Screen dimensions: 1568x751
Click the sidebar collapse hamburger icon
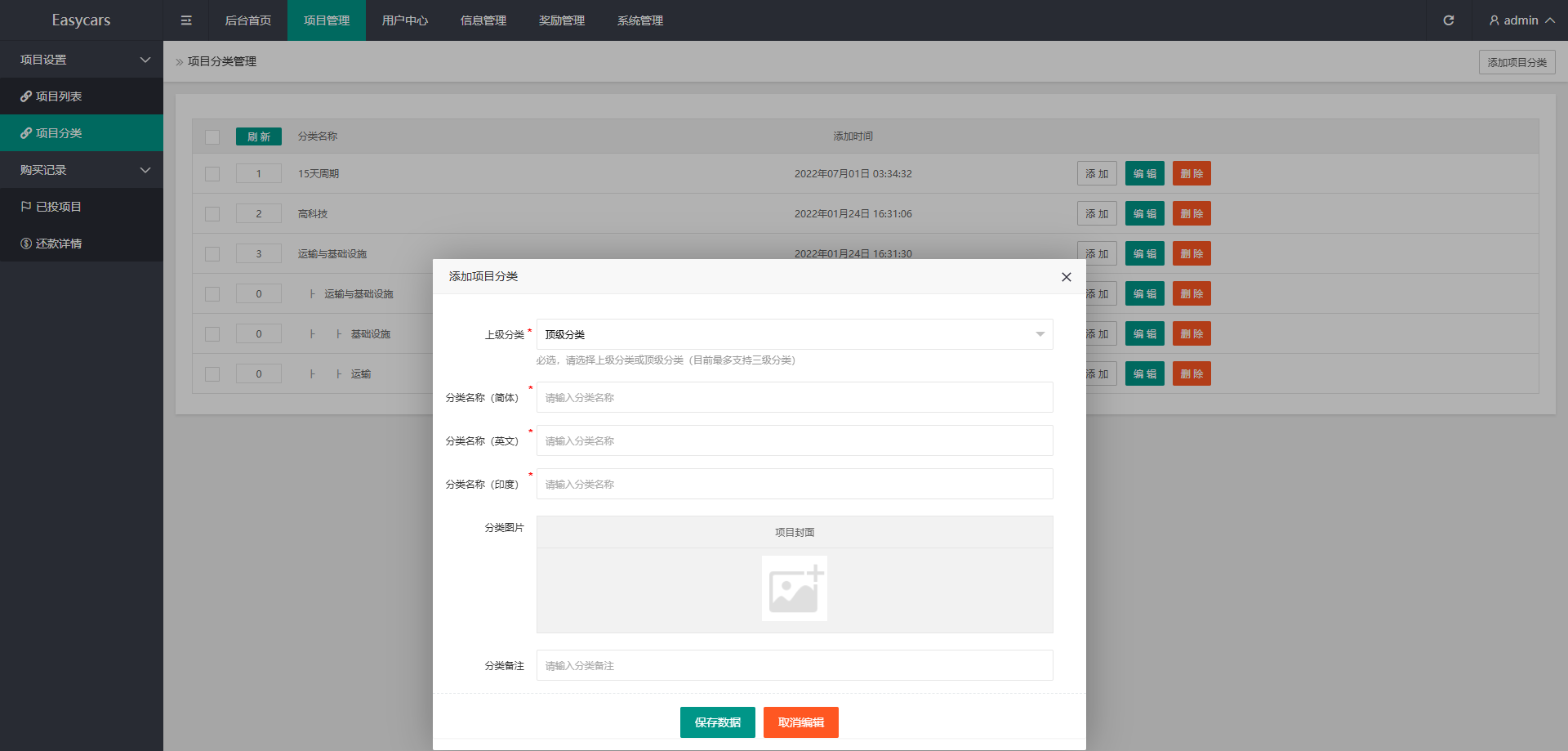coord(186,20)
